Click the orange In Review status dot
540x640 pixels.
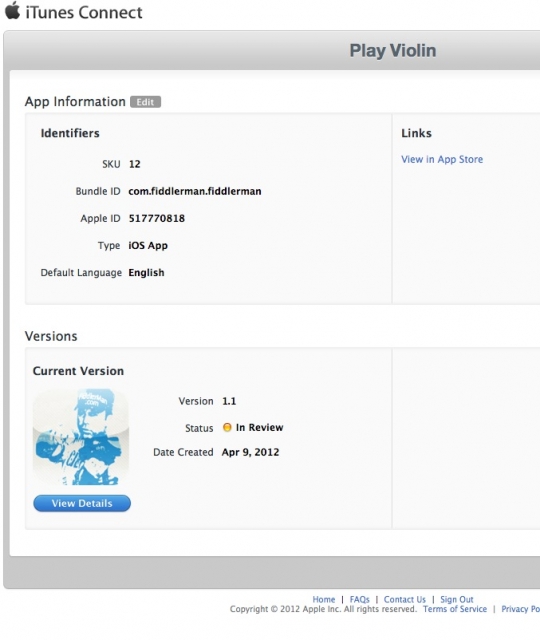[x=227, y=427]
